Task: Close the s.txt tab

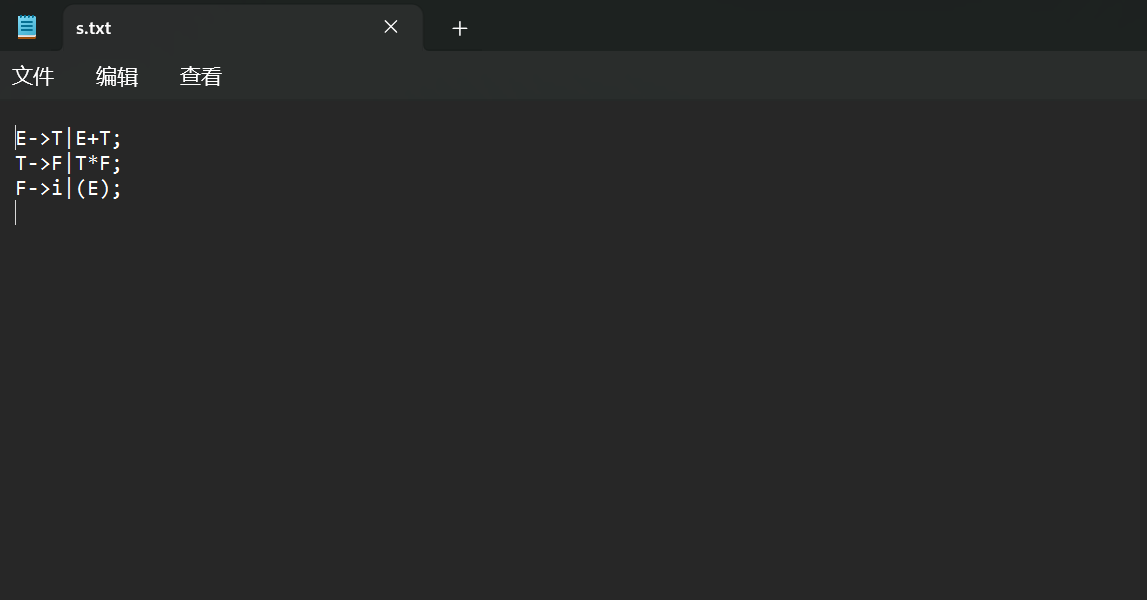Action: (391, 27)
